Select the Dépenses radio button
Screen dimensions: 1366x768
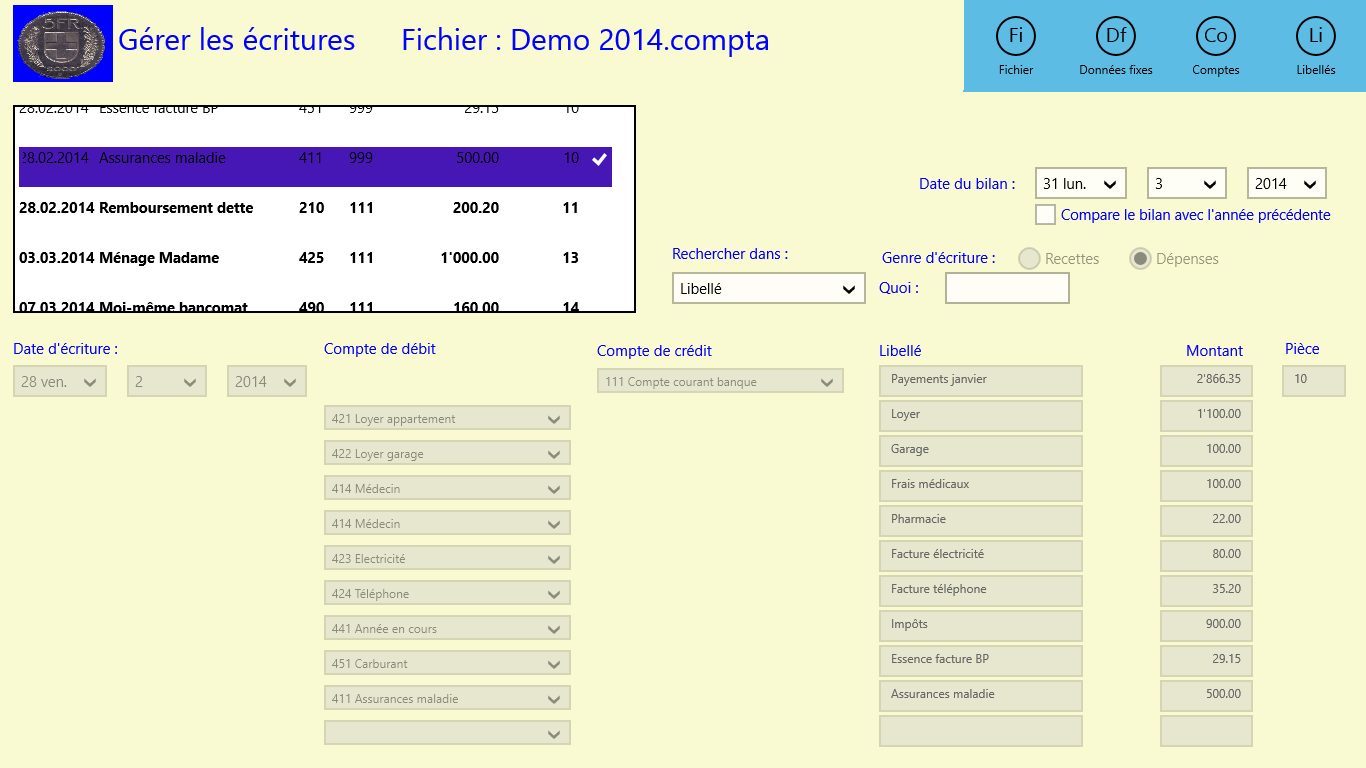[x=1140, y=259]
